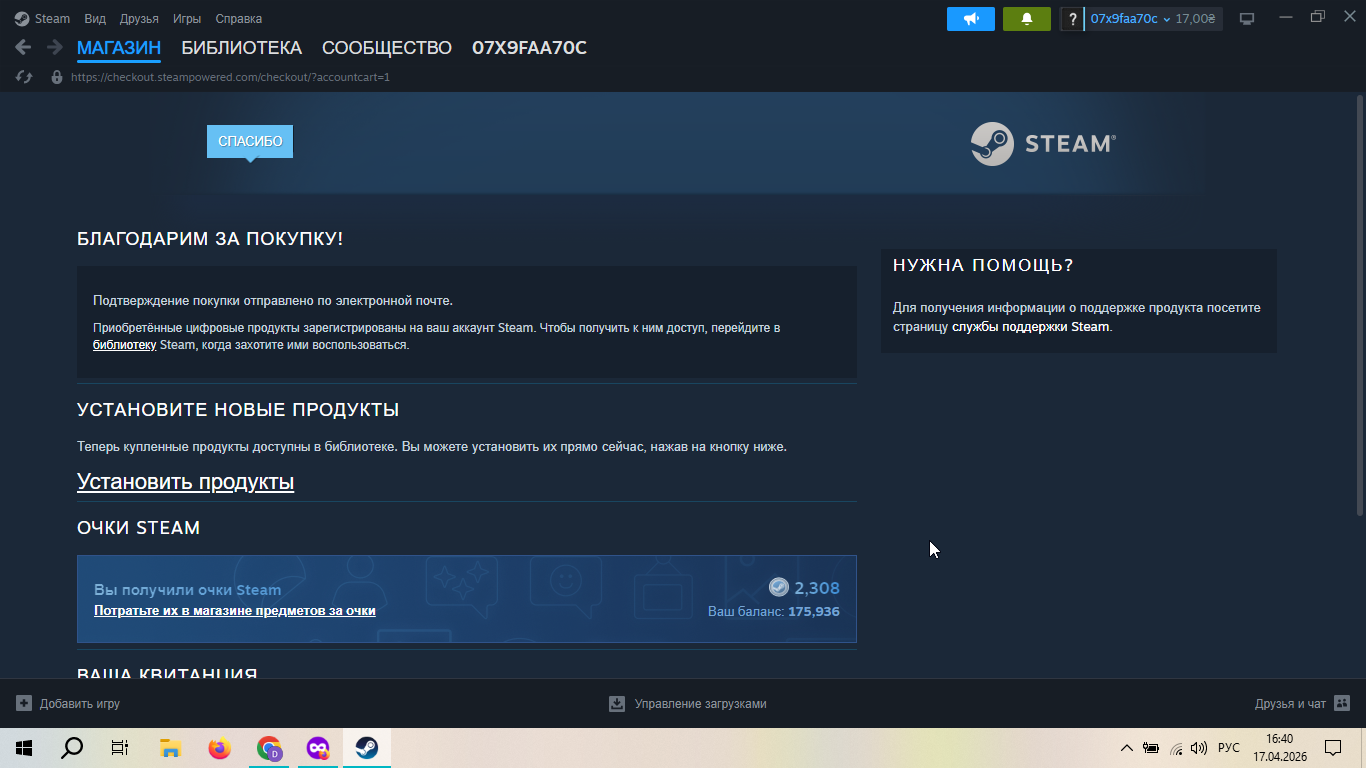Open the Вид menu
Image resolution: width=1366 pixels, height=768 pixels.
click(95, 19)
